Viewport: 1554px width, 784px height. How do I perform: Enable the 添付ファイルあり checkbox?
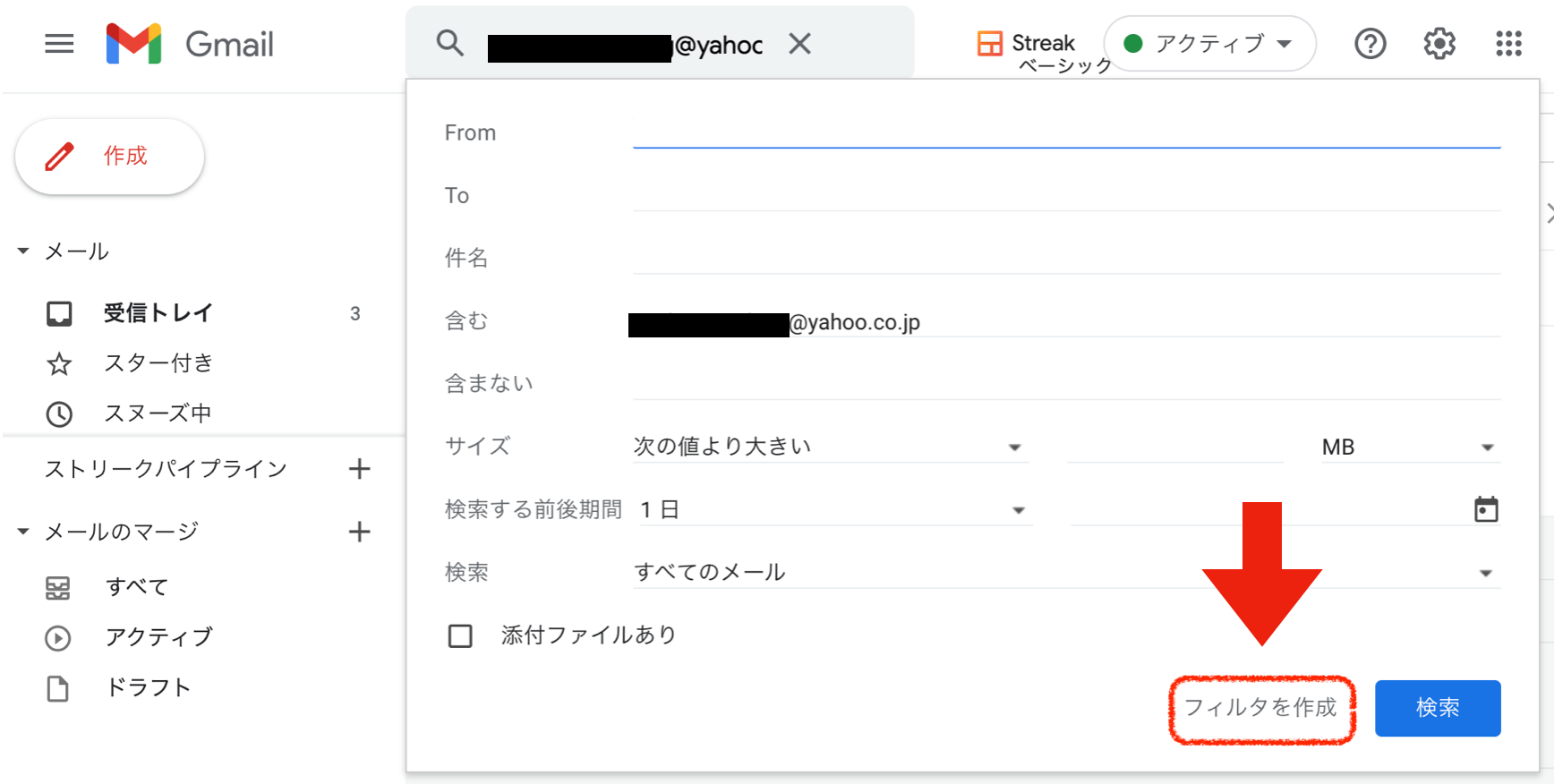click(460, 635)
